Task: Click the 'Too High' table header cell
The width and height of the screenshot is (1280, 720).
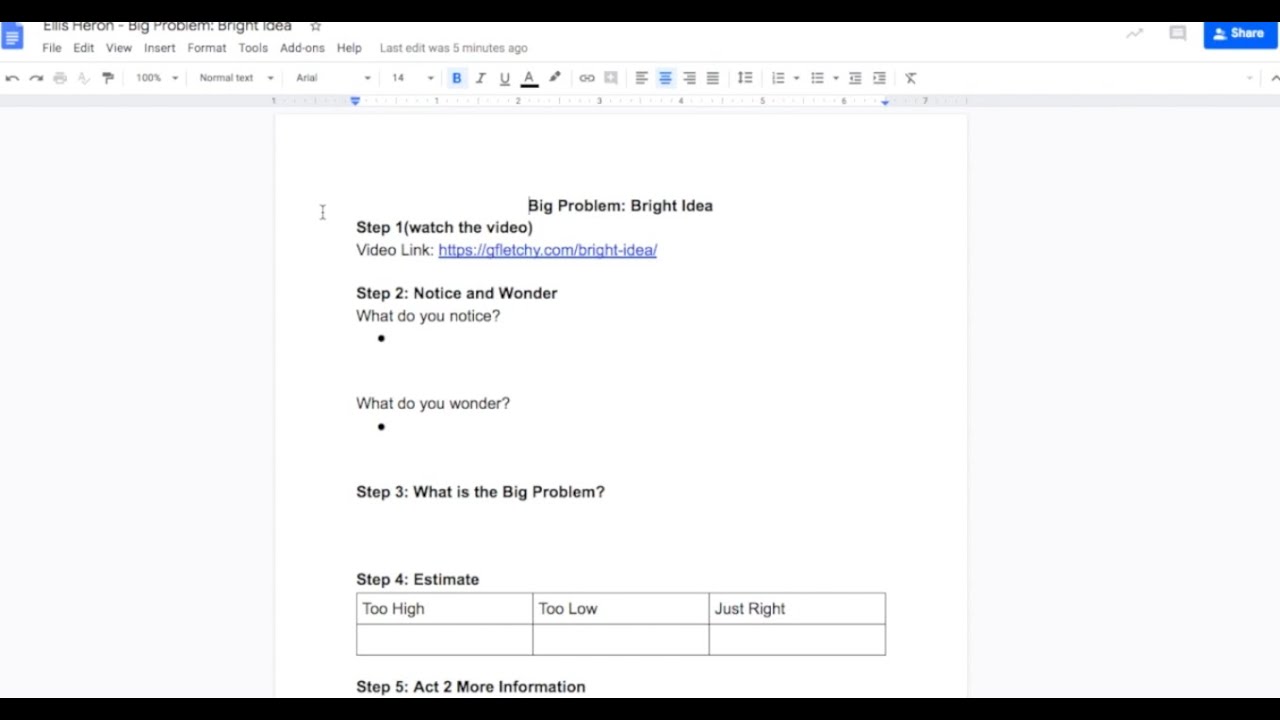Action: [444, 609]
